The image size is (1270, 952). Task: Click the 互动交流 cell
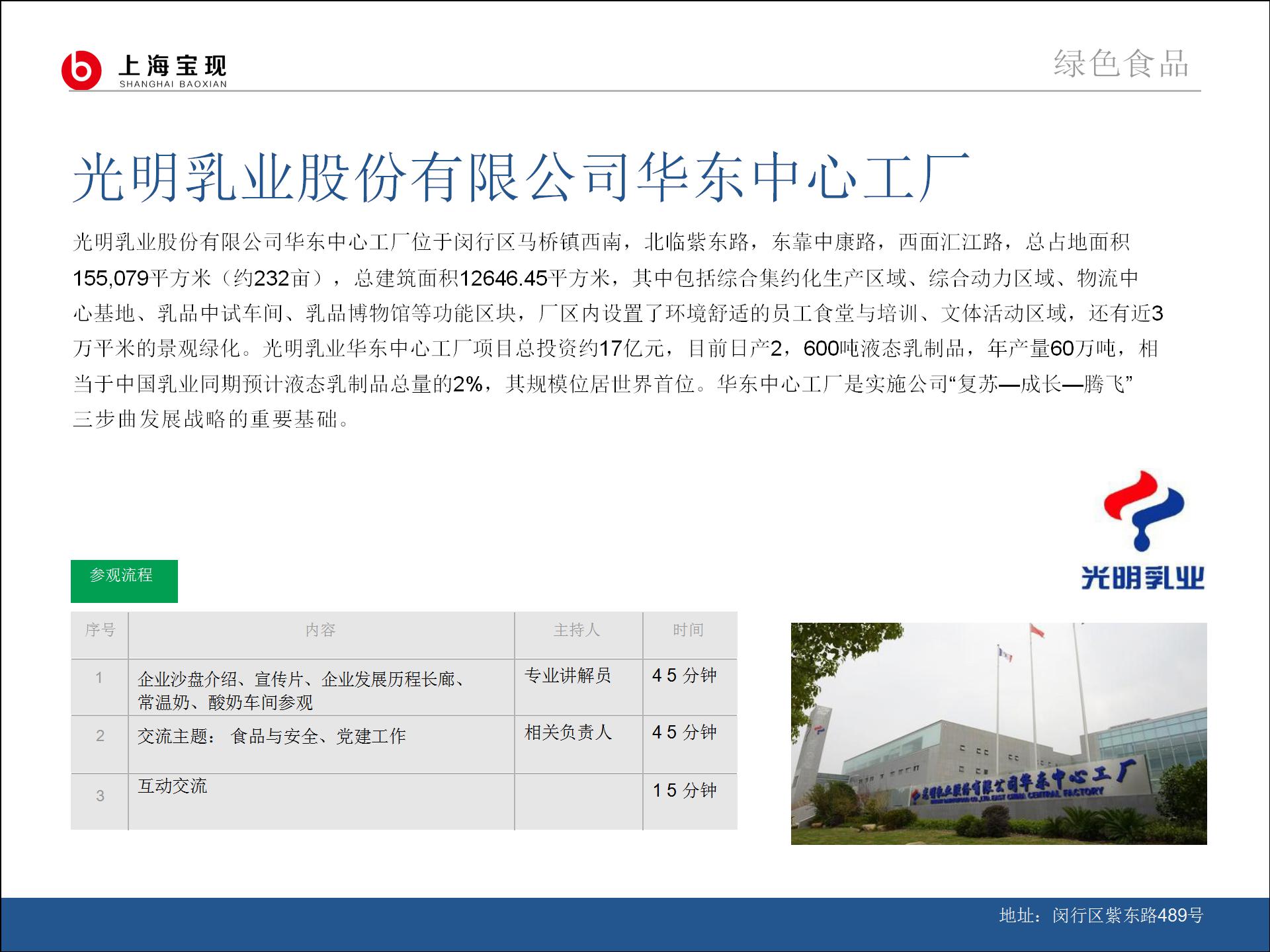(x=321, y=802)
